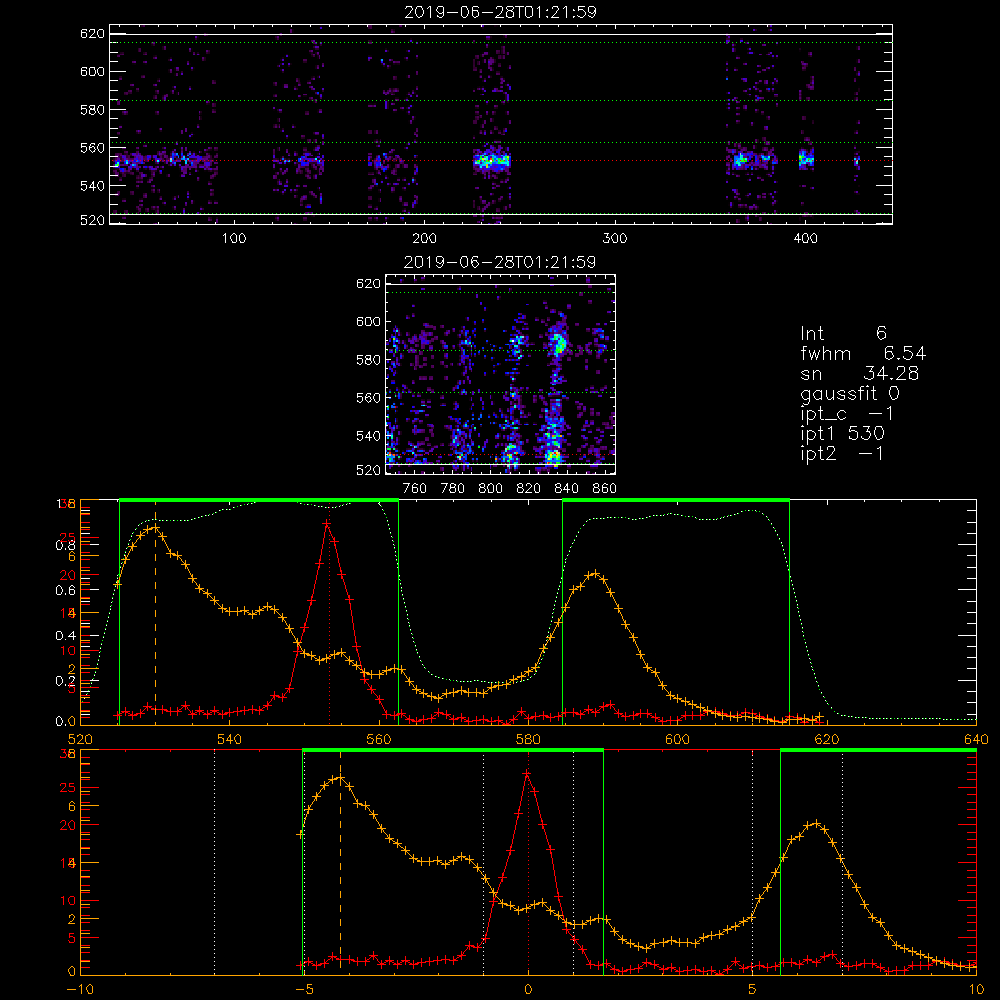Click the 0.6 y-axis label of the third plot
The width and height of the screenshot is (1000, 1000).
click(x=65, y=591)
